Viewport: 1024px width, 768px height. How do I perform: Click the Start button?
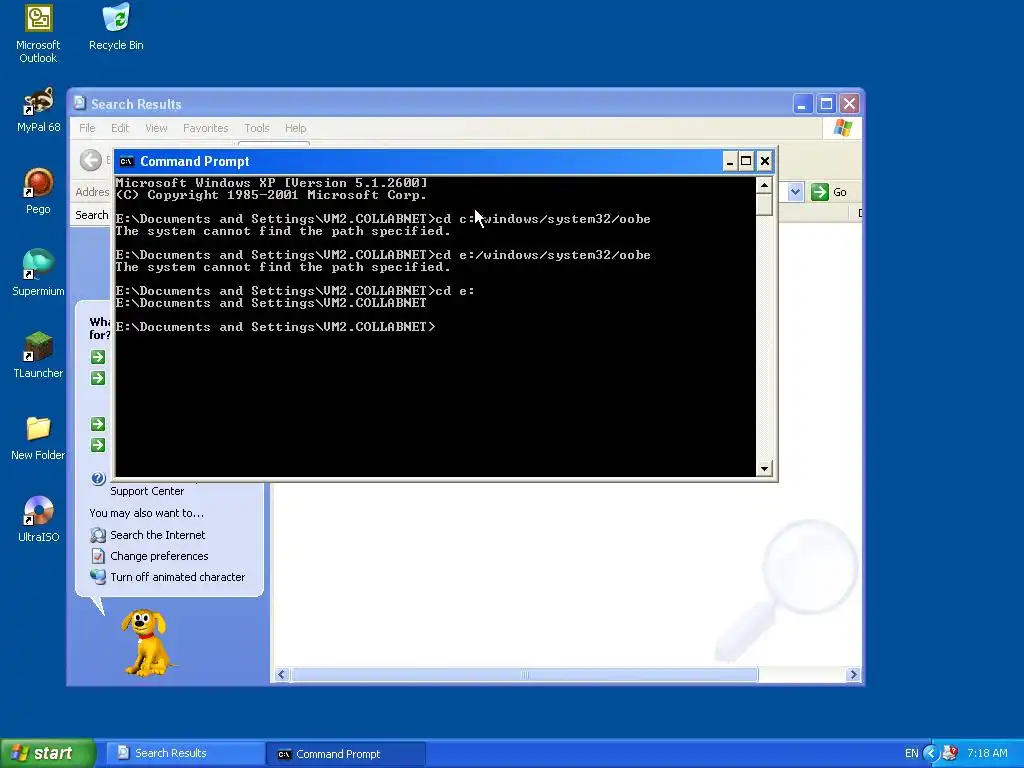click(x=48, y=753)
